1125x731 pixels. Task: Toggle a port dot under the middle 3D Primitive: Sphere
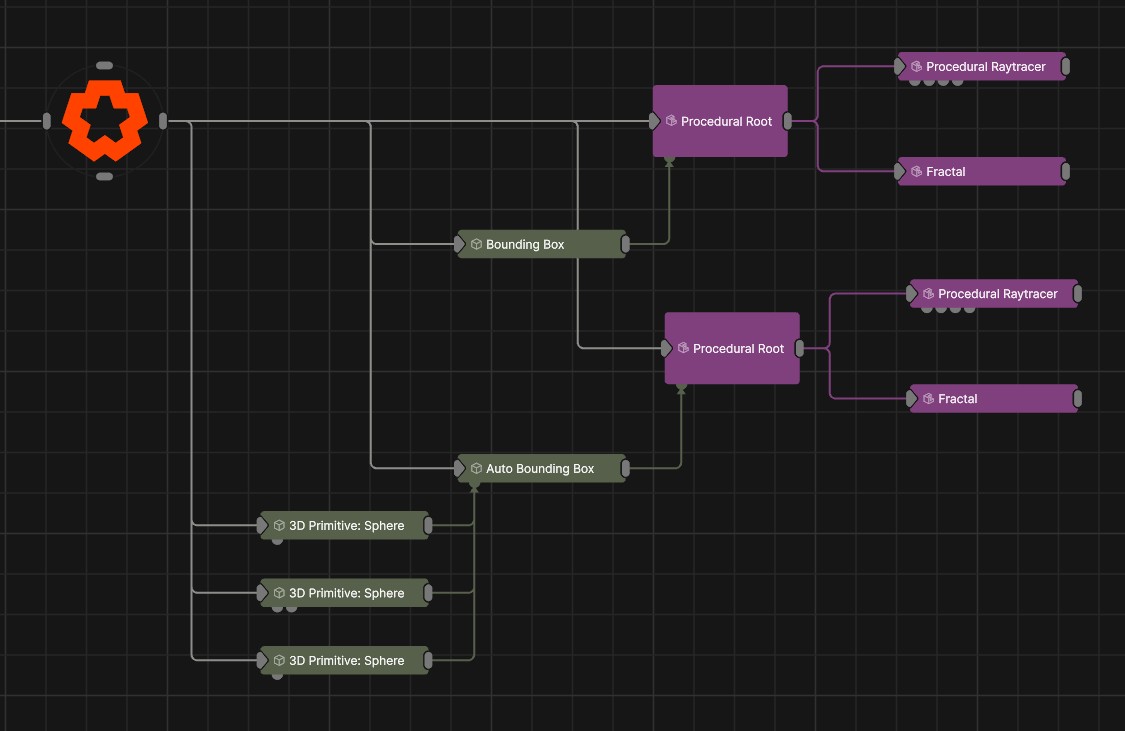pyautogui.click(x=277, y=609)
